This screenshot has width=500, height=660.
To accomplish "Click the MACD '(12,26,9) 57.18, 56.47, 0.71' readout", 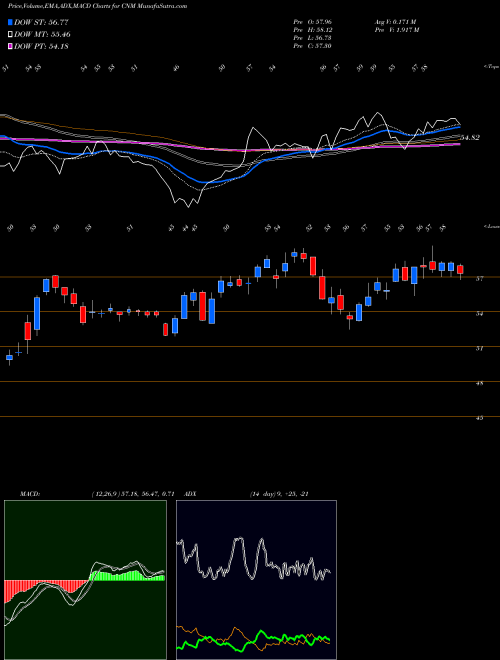I will 133,494.
